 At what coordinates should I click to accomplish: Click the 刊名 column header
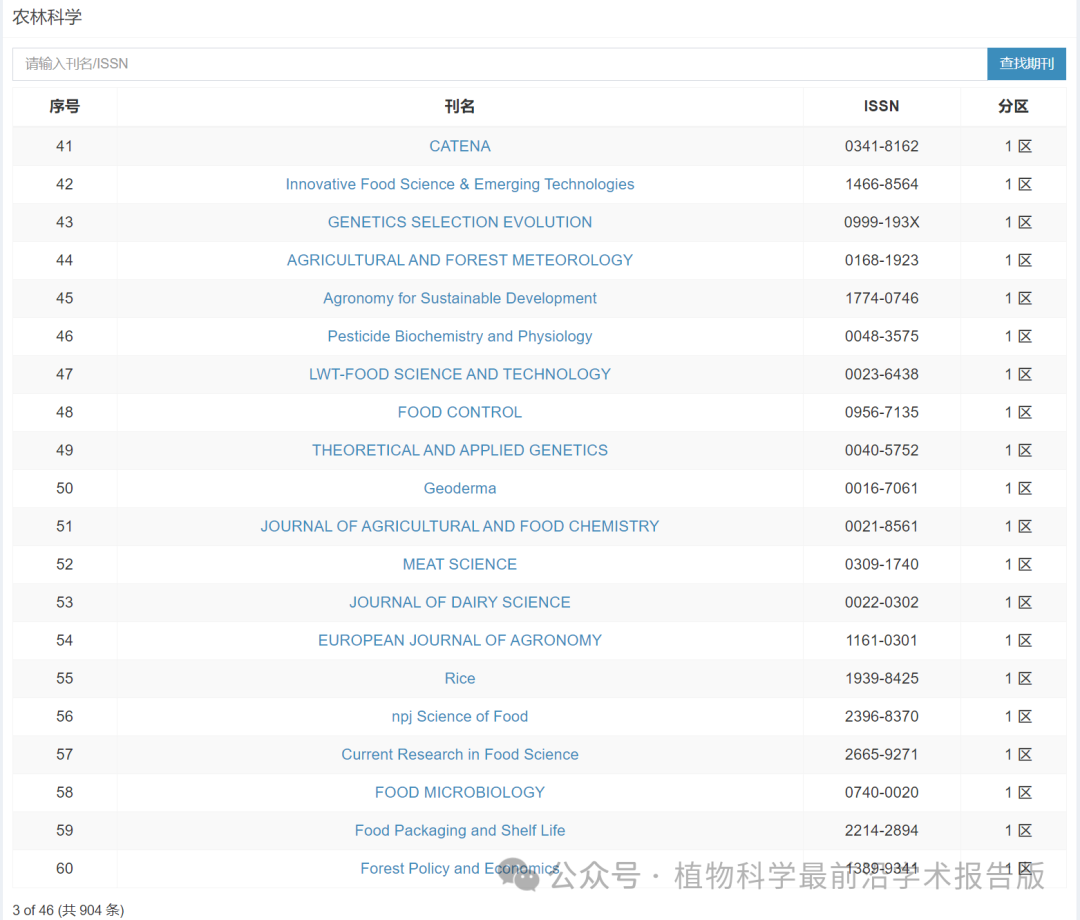pos(460,106)
